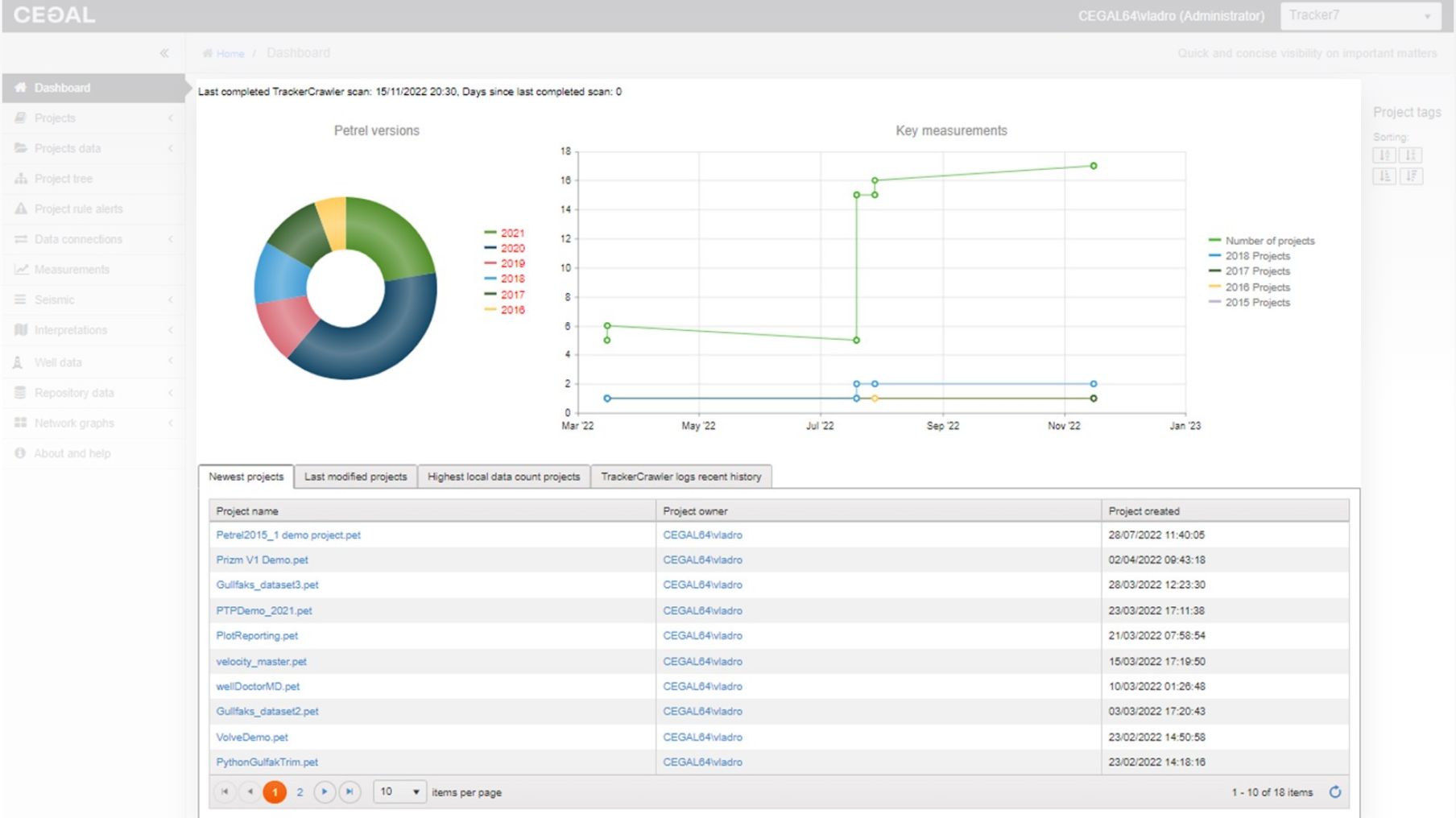Open the Prizm V1 Demo.pet project link
The height and width of the screenshot is (818, 1456).
(x=262, y=560)
